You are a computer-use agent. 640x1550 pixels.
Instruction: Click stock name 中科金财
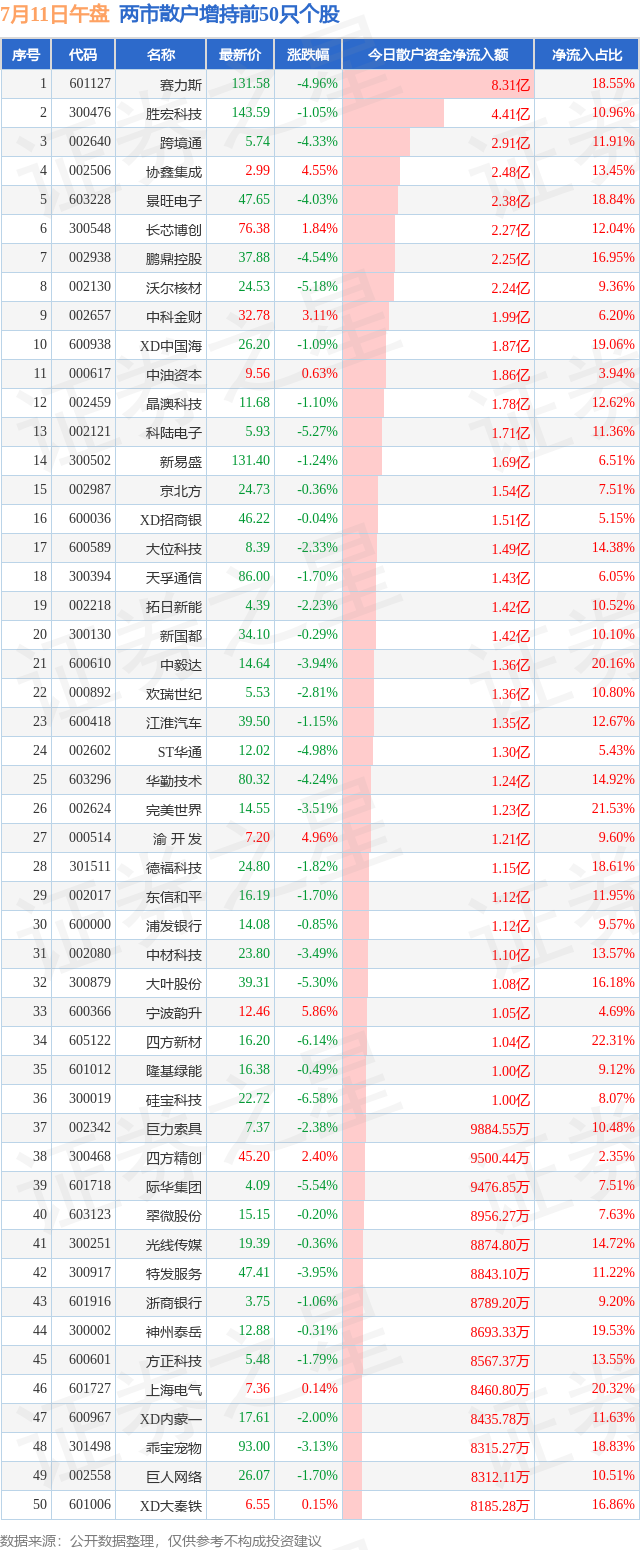point(174,317)
